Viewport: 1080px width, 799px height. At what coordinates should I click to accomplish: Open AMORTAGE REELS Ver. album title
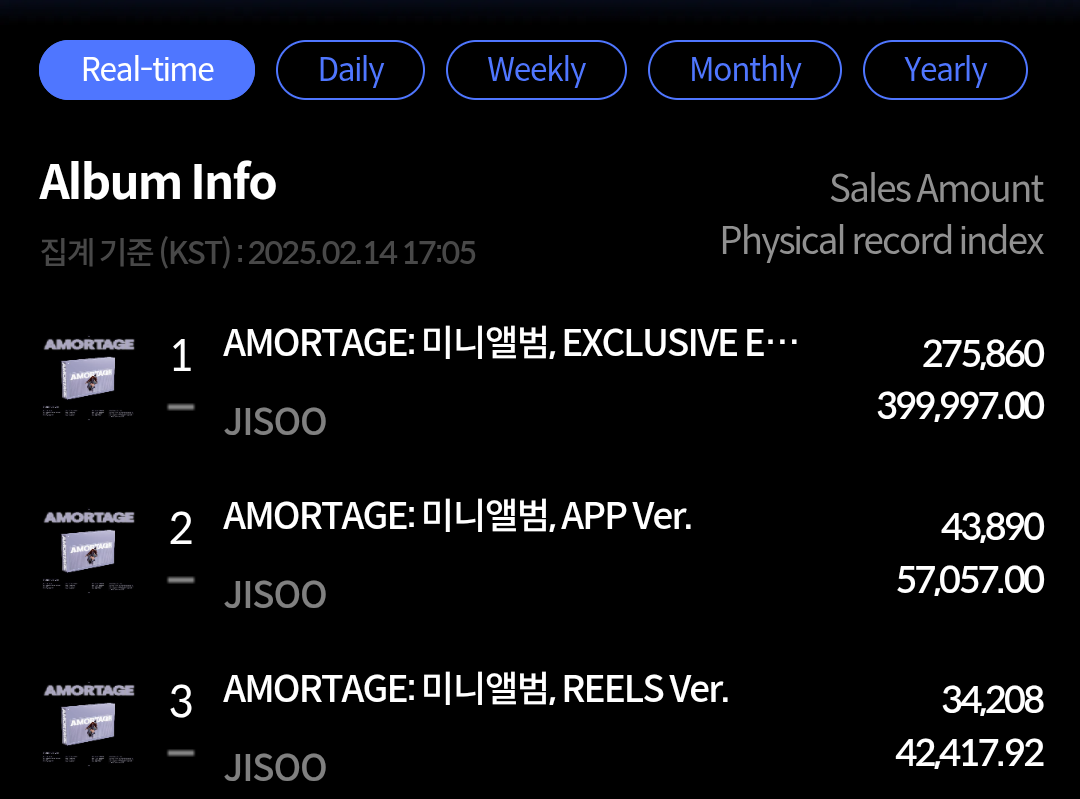475,689
